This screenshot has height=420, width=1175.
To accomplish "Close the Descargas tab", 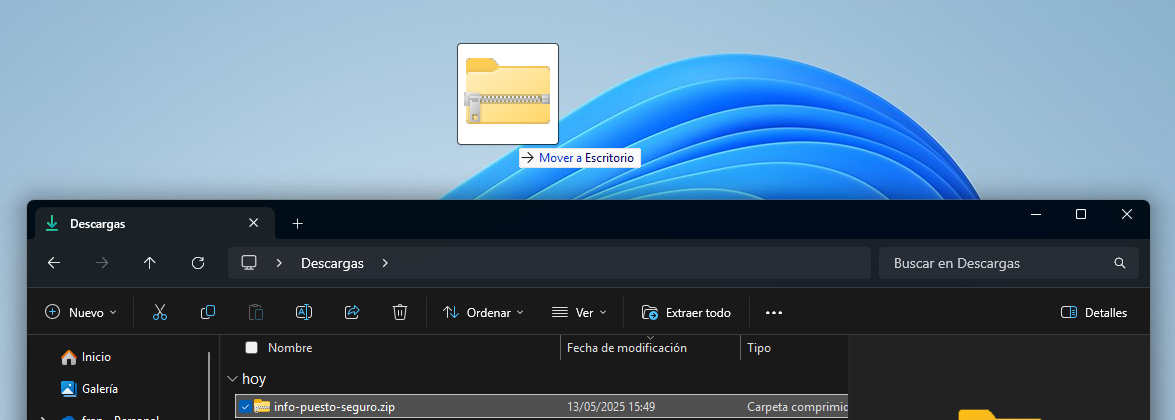I will pyautogui.click(x=253, y=223).
